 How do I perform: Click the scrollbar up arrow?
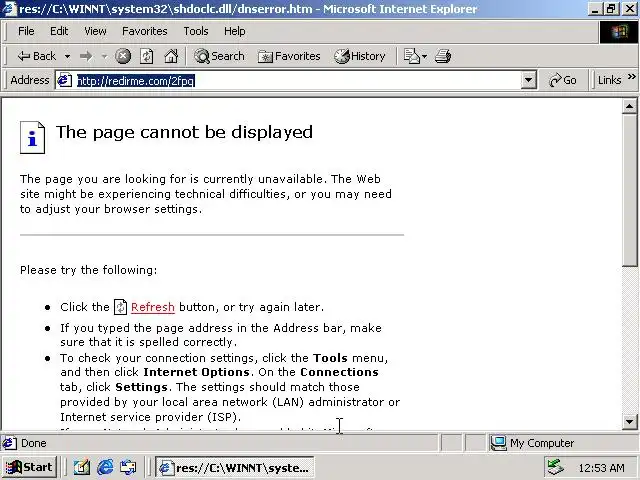point(629,107)
